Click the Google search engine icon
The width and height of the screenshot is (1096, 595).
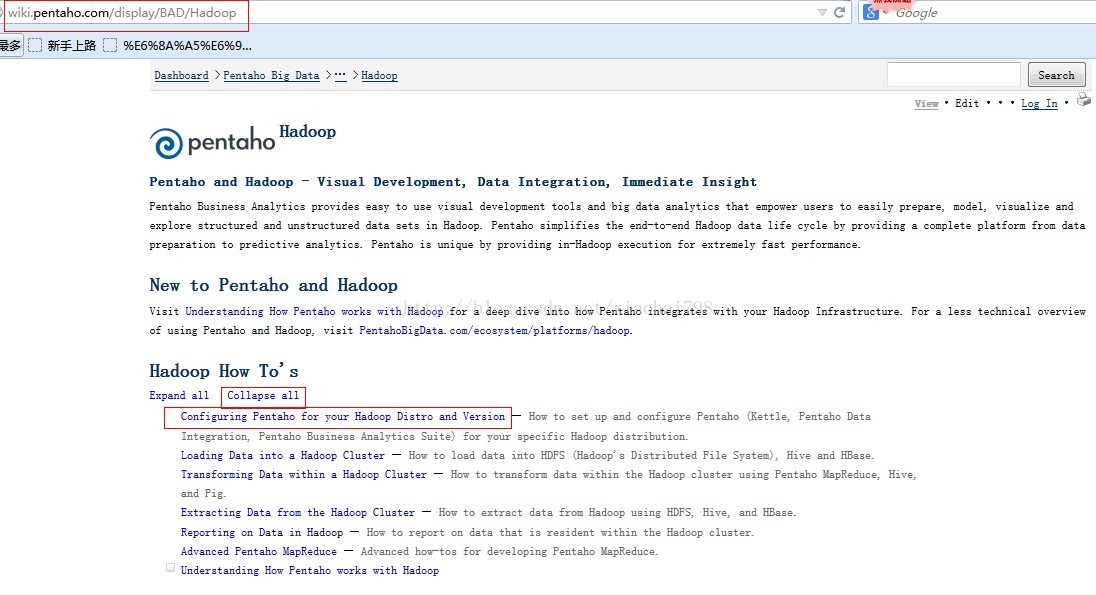[x=871, y=12]
